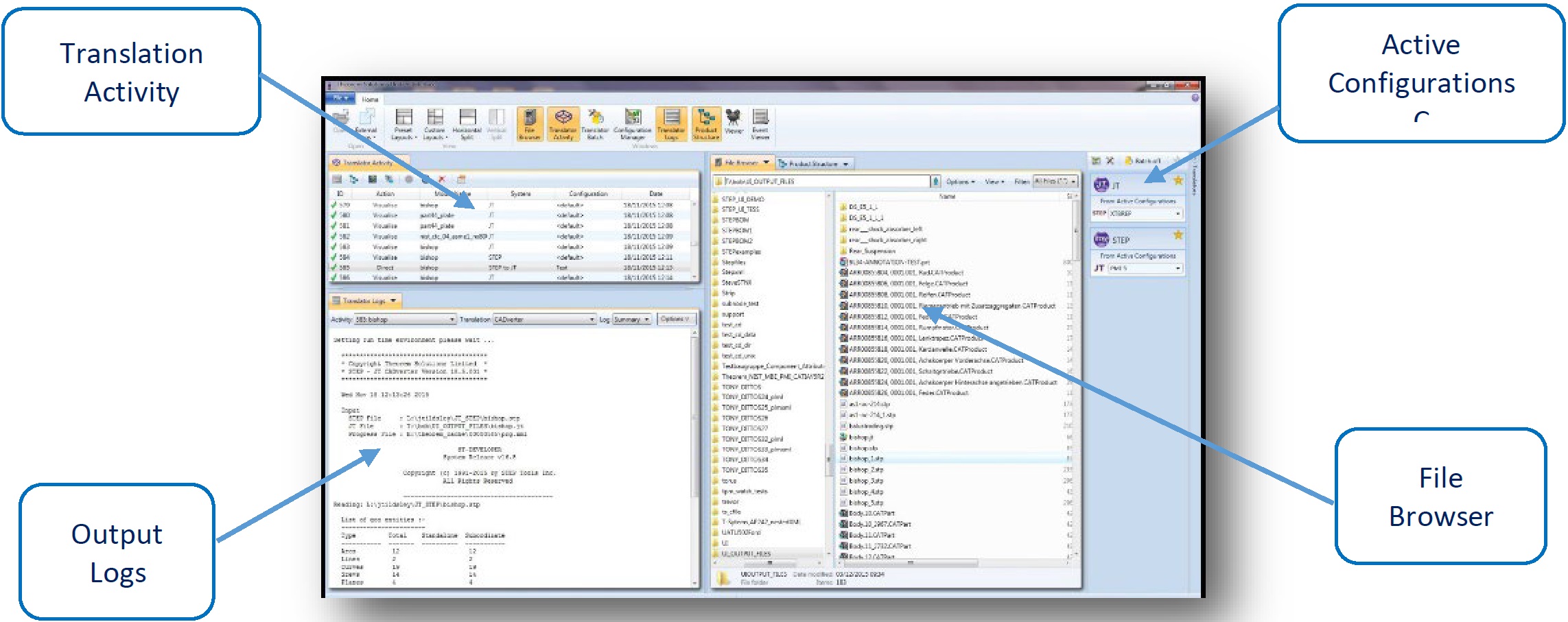This screenshot has width=1568, height=622.
Task: Click the STEP translator icon
Action: tap(1101, 239)
